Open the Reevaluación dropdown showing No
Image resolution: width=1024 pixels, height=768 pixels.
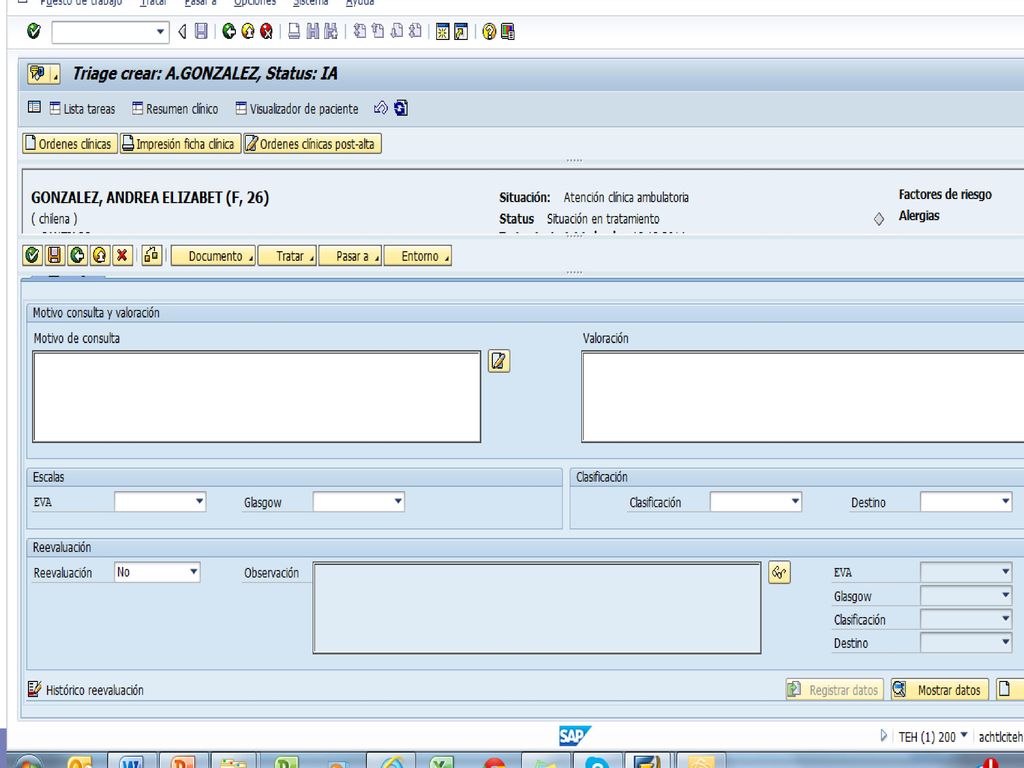[x=193, y=572]
